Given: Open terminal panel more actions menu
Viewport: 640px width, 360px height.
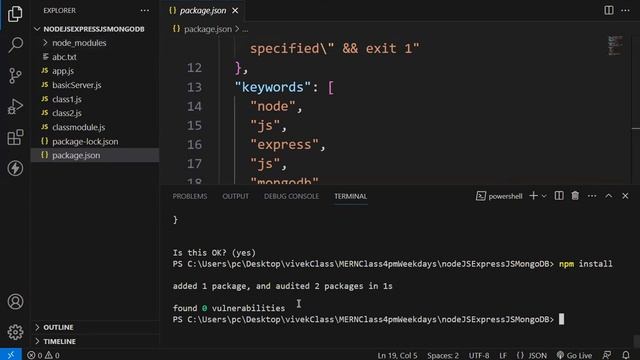Looking at the screenshot, I should click(x=592, y=196).
